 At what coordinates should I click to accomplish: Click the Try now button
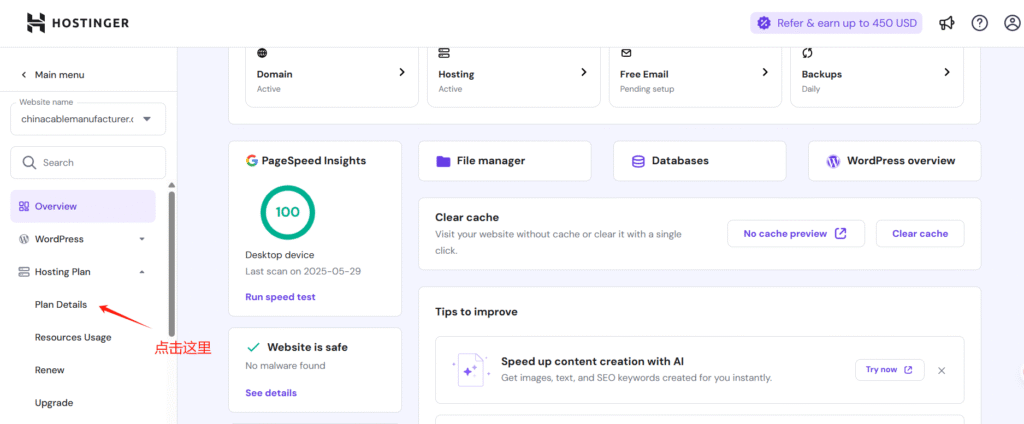tap(890, 370)
